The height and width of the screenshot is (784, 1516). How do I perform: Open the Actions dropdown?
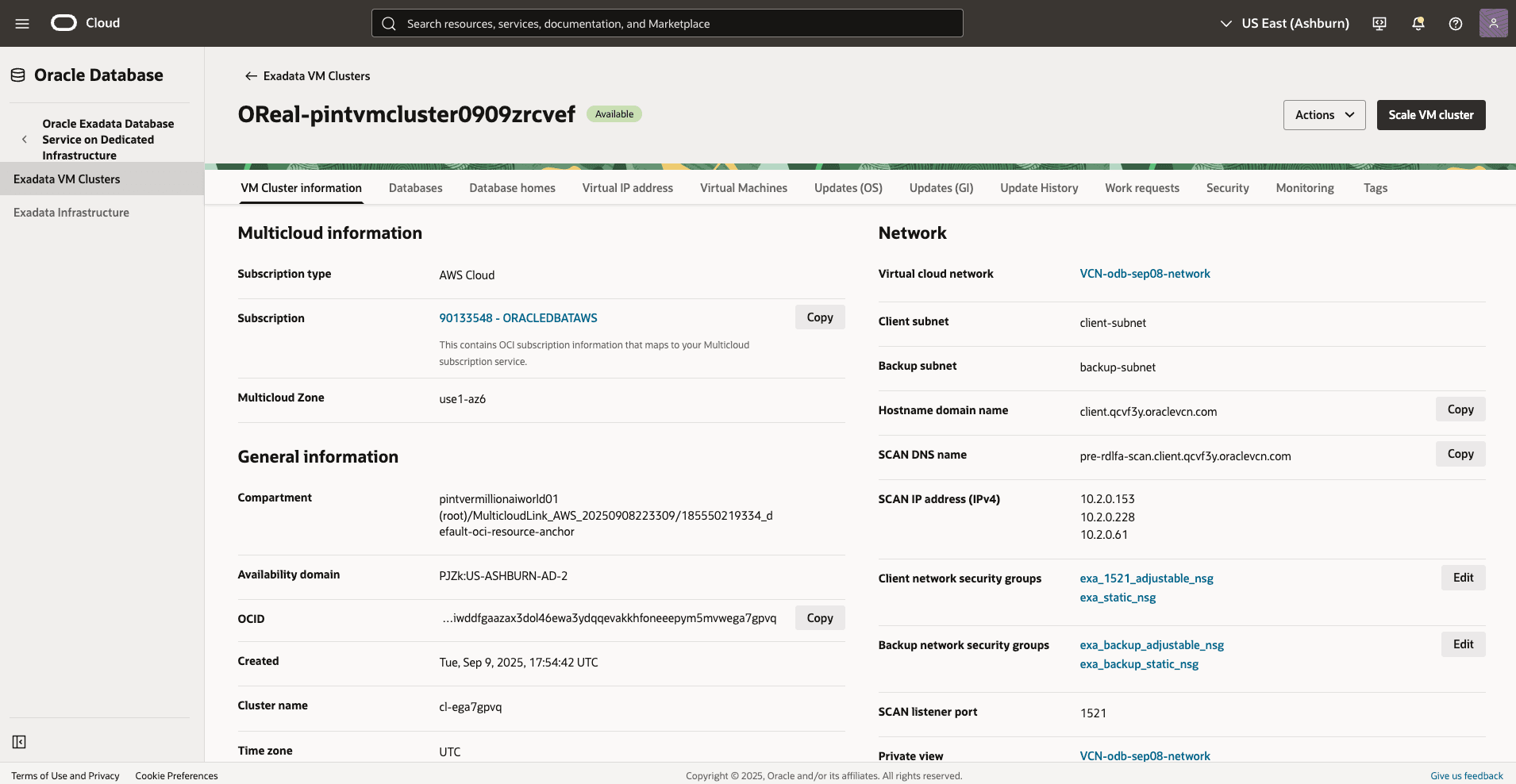[x=1323, y=115]
